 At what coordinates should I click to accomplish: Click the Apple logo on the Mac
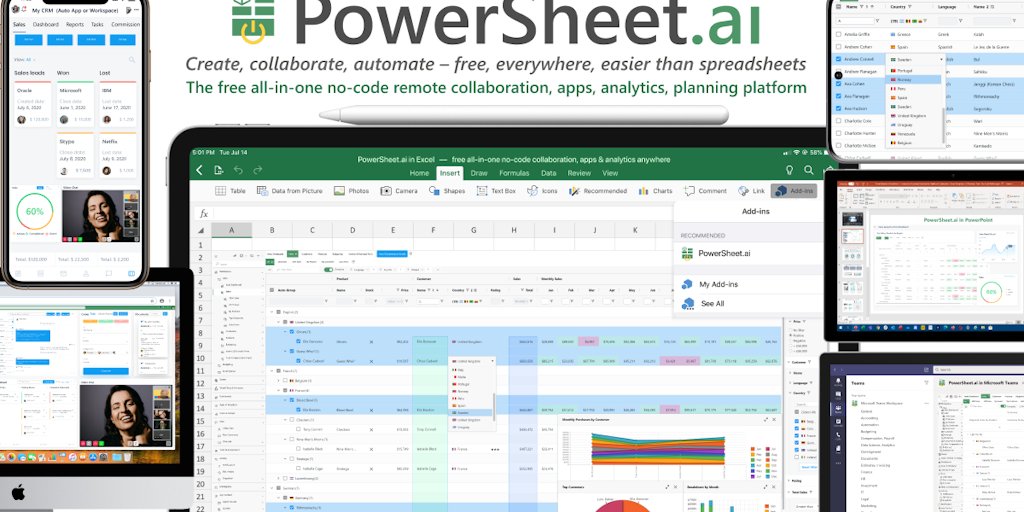(18, 492)
